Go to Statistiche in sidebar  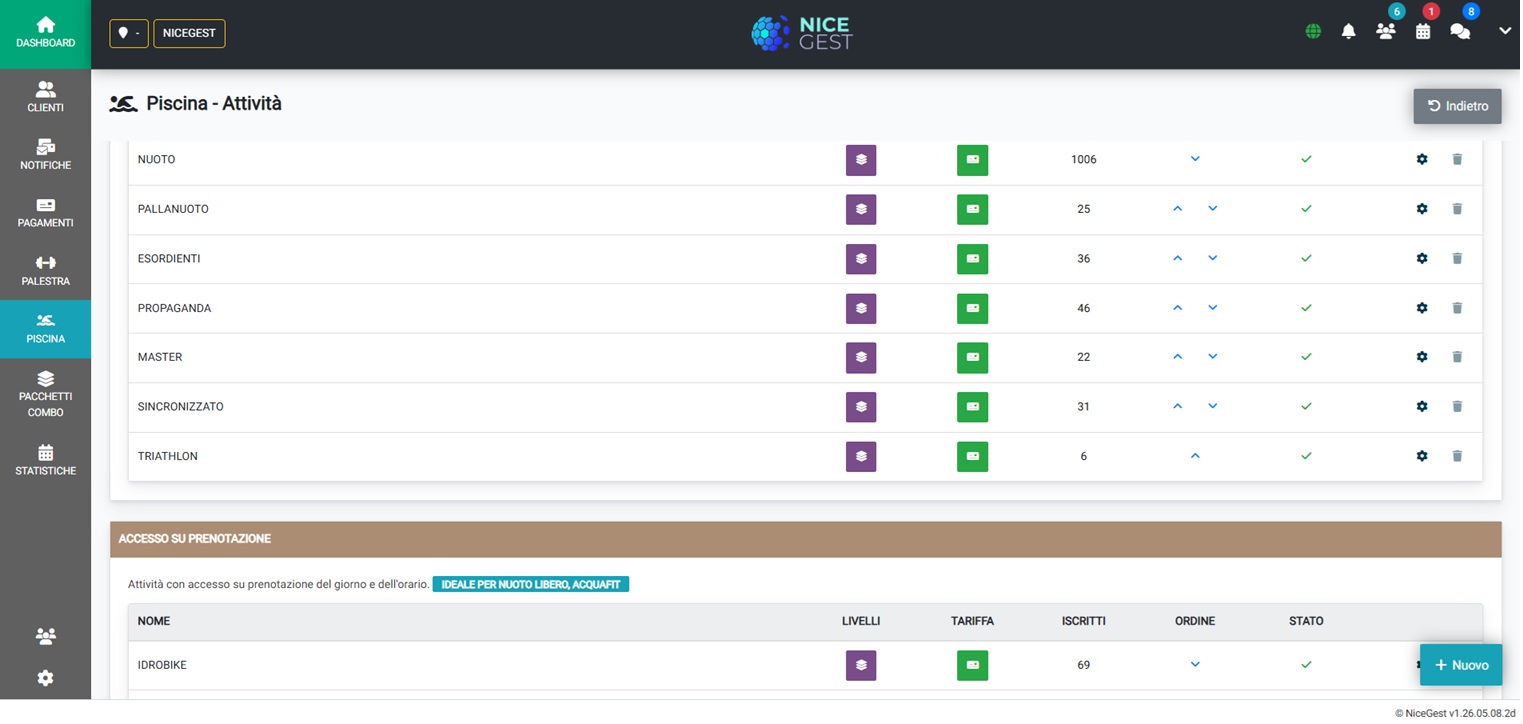(x=45, y=460)
